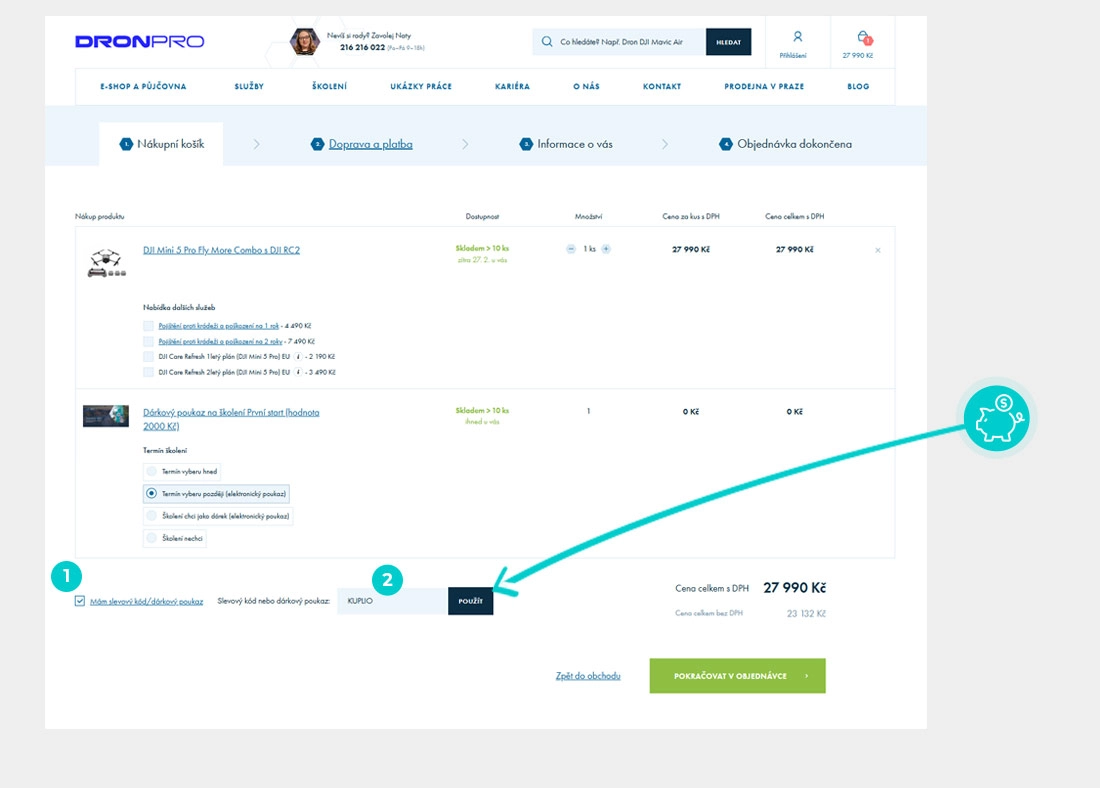
Task: Click the support agent avatar photo
Action: 305,41
